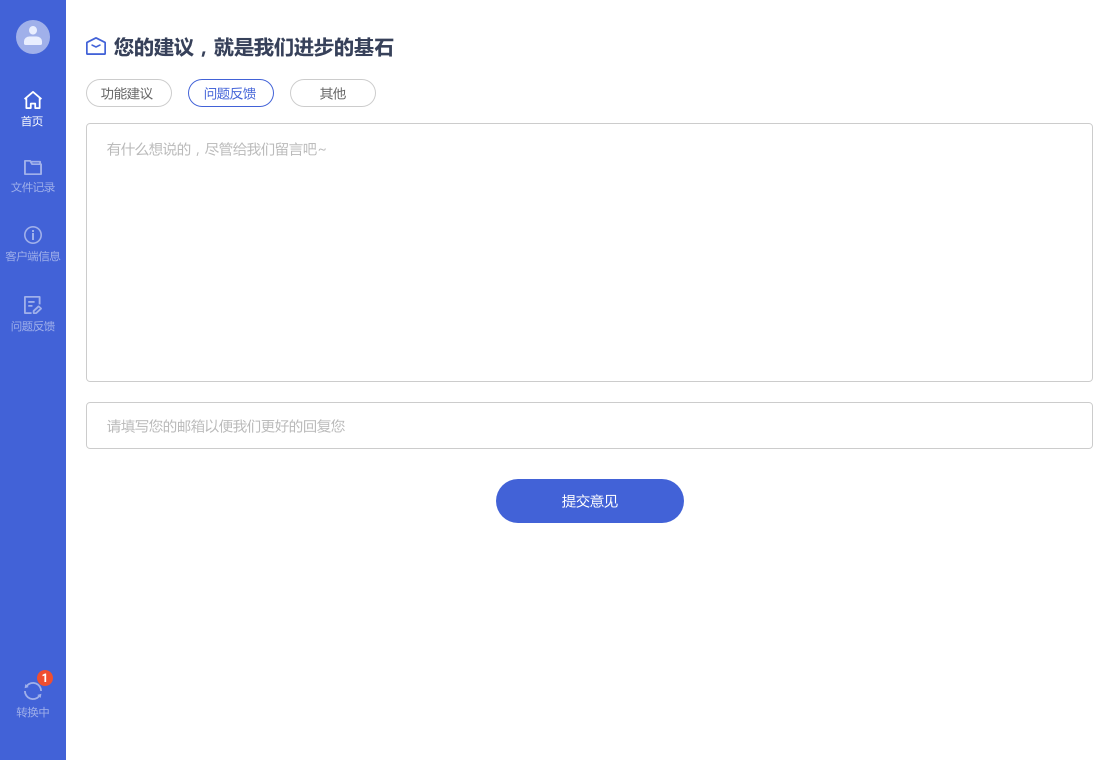
Task: Open 问题反馈 label in the sidebar
Action: point(33,326)
